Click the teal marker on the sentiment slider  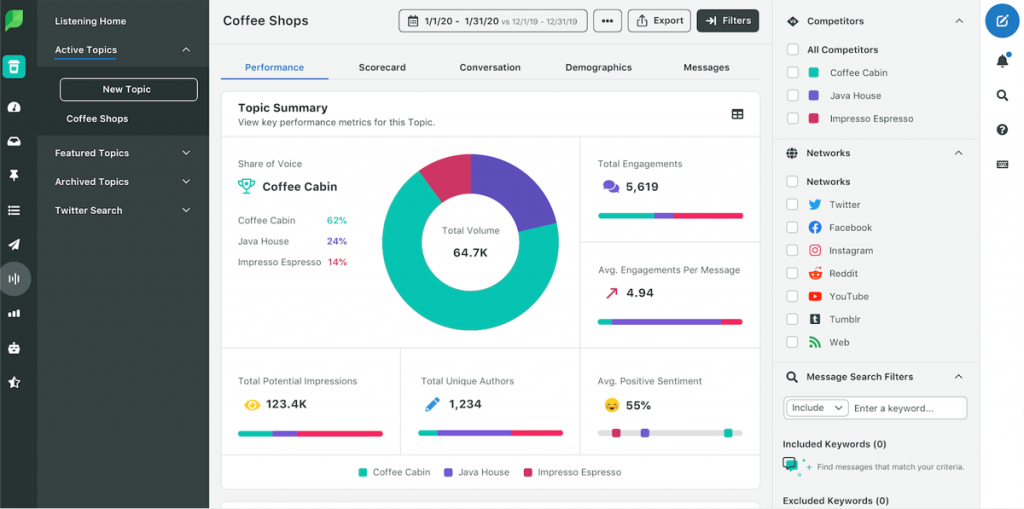(x=728, y=433)
